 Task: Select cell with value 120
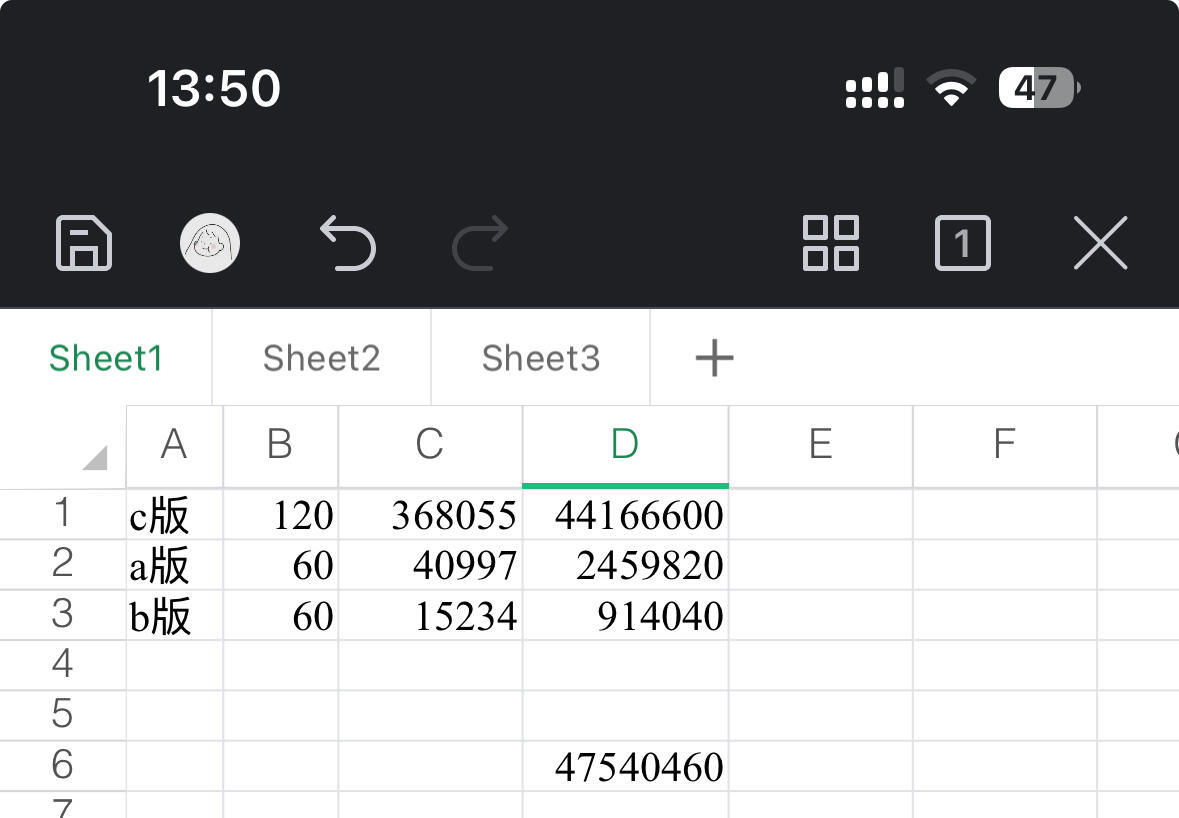tap(280, 514)
